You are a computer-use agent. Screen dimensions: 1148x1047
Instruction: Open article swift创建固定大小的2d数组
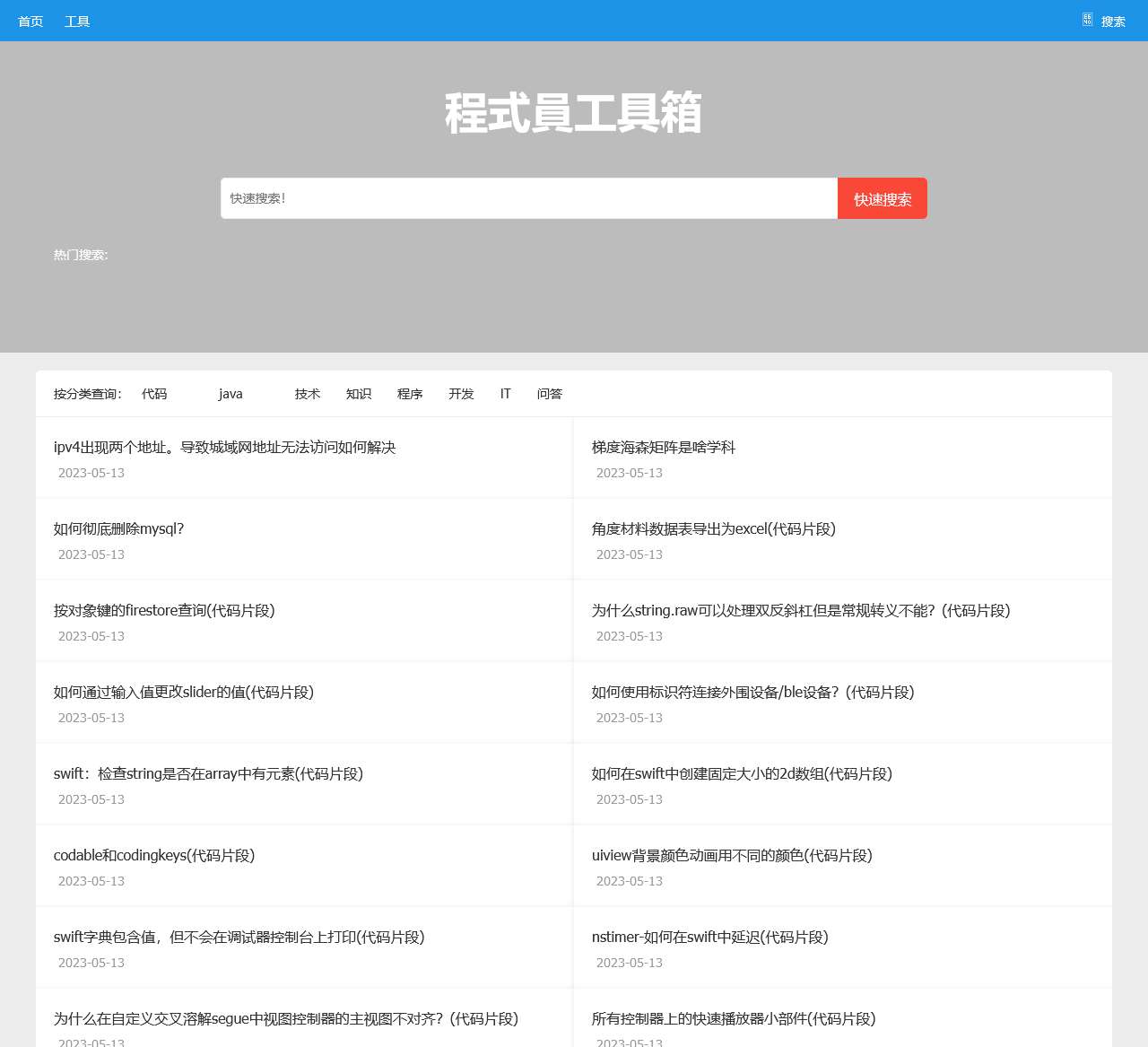tap(743, 773)
